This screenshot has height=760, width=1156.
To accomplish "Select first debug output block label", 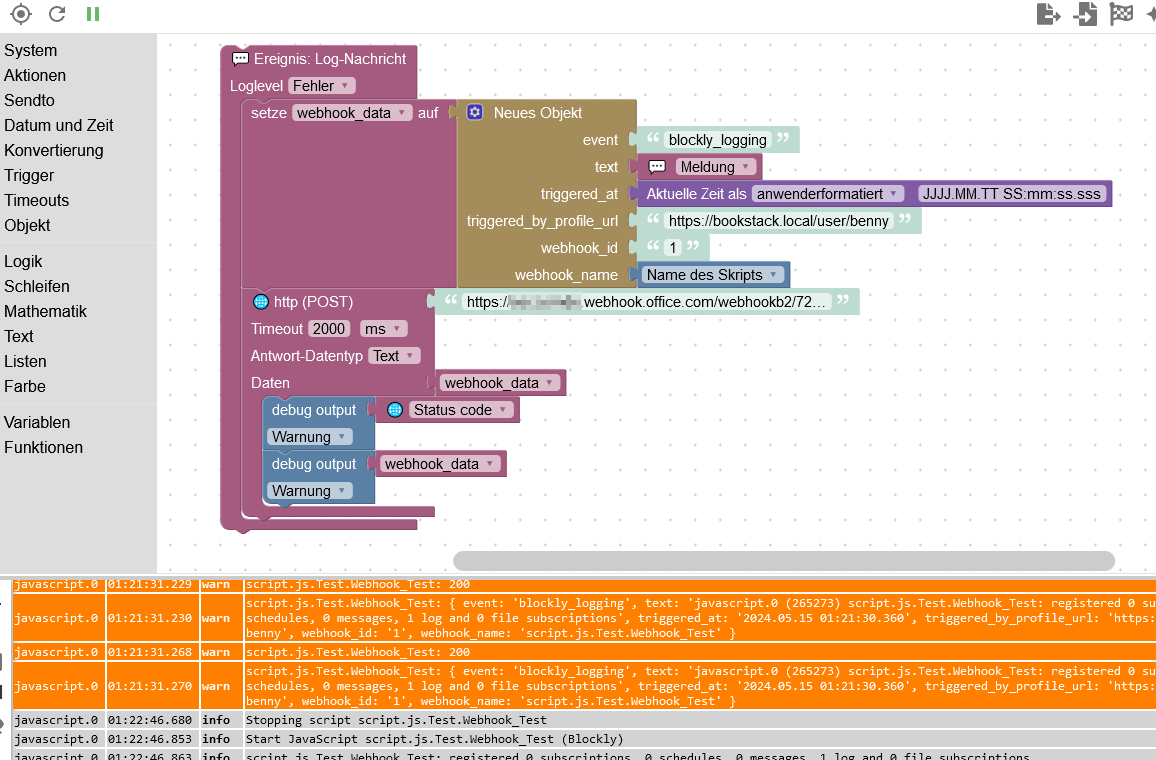I will coord(313,410).
